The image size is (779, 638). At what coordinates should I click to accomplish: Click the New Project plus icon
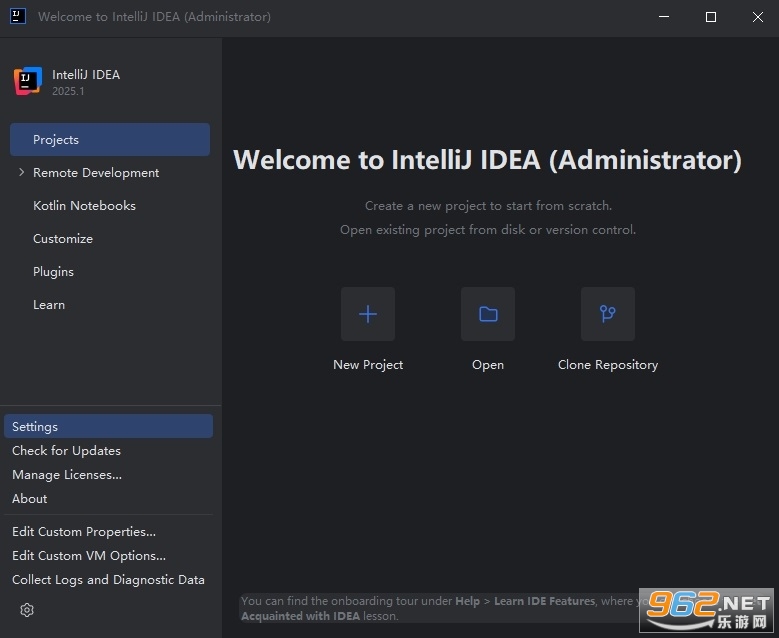click(x=368, y=314)
